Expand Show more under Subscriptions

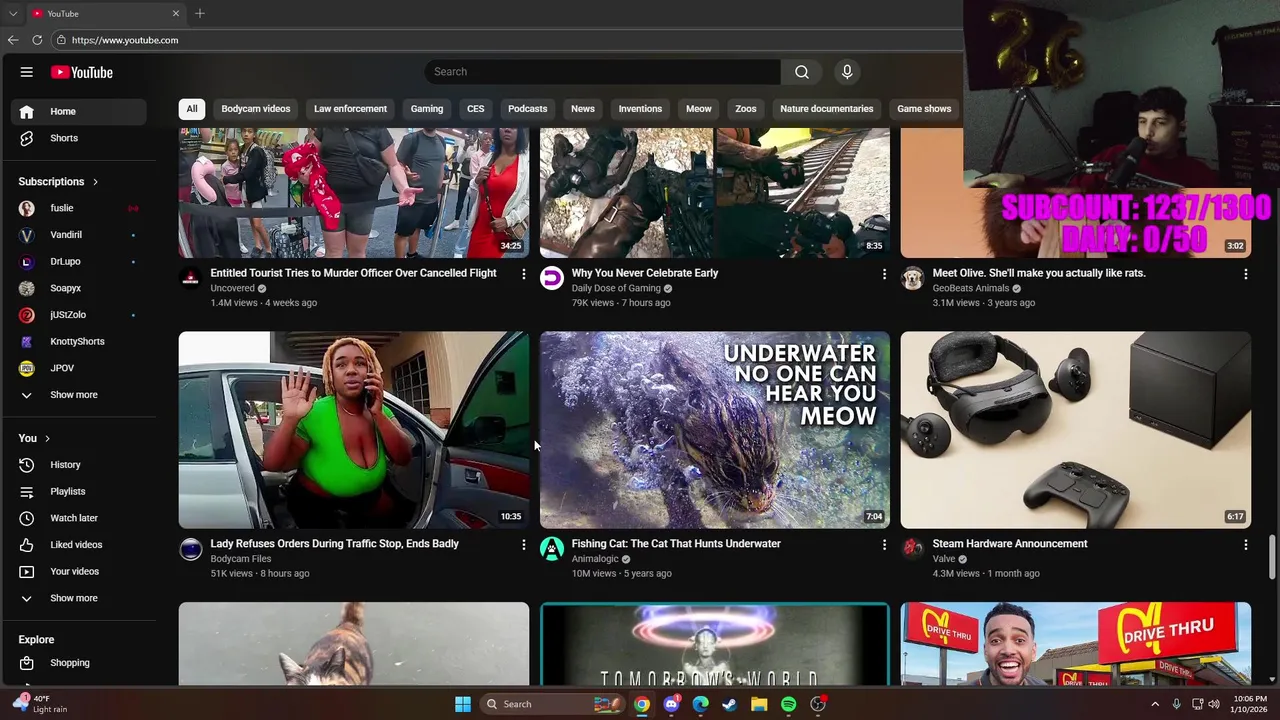click(x=78, y=395)
